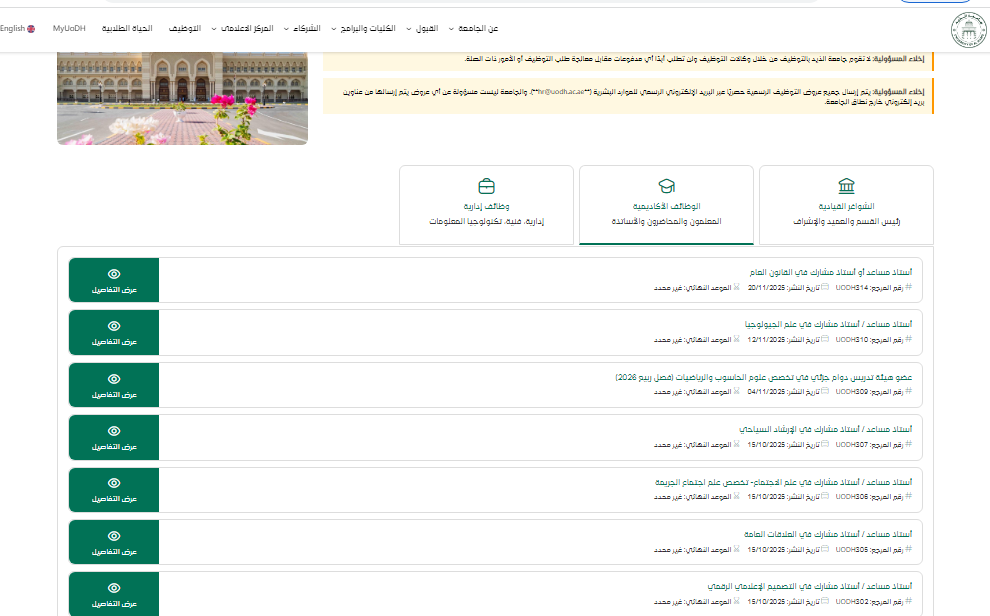
Task: Click the briefcase icon for وظائف إدارية
Action: 486,187
